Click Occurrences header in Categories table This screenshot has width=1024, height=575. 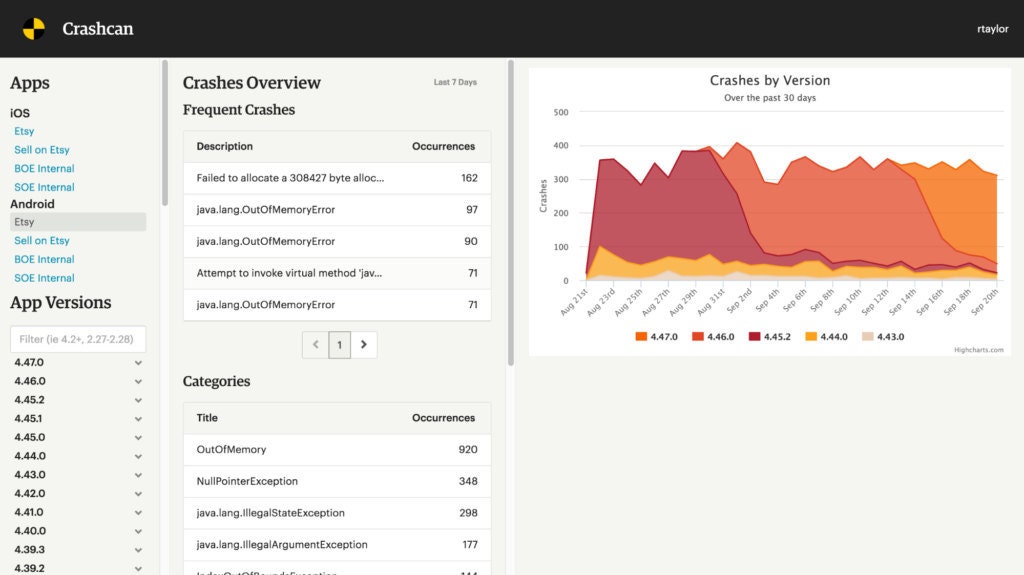[443, 418]
